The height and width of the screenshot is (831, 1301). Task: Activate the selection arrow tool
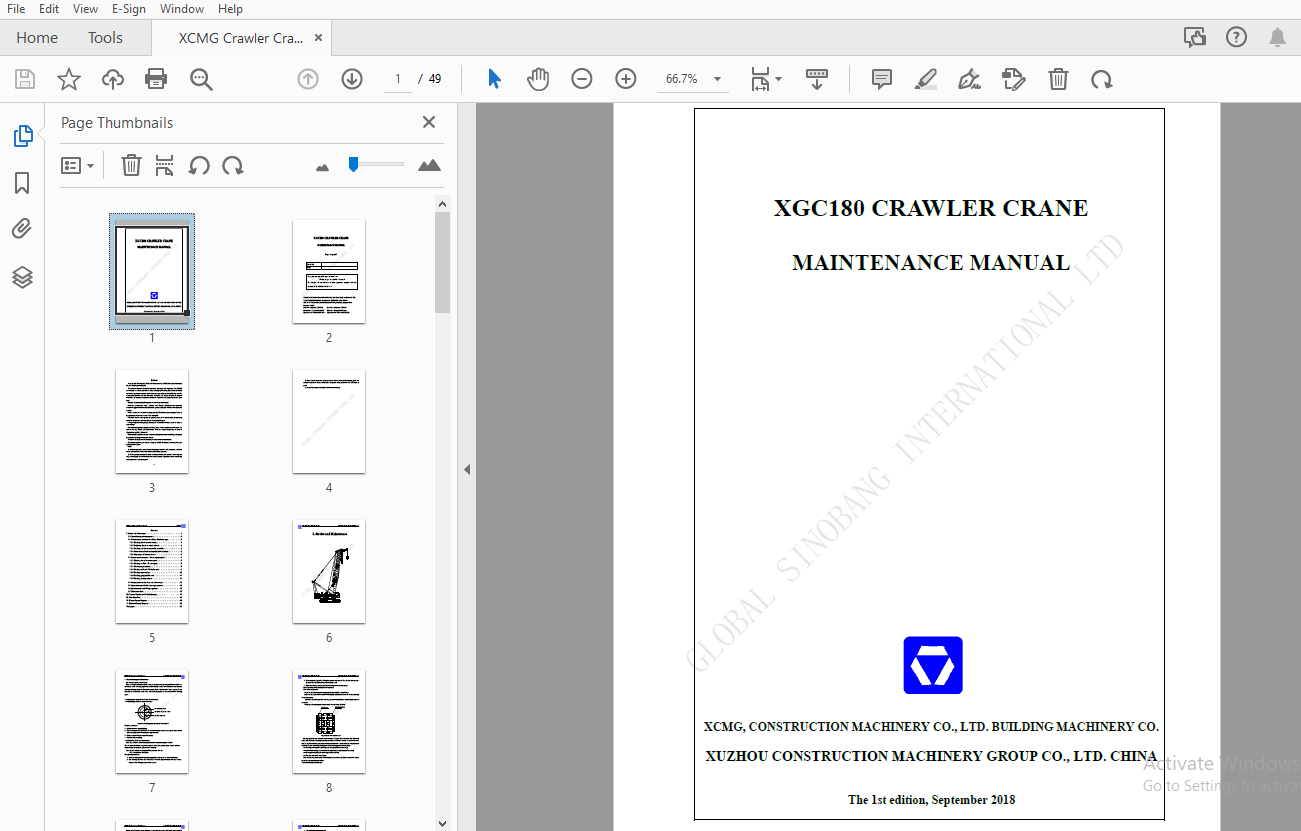click(494, 79)
